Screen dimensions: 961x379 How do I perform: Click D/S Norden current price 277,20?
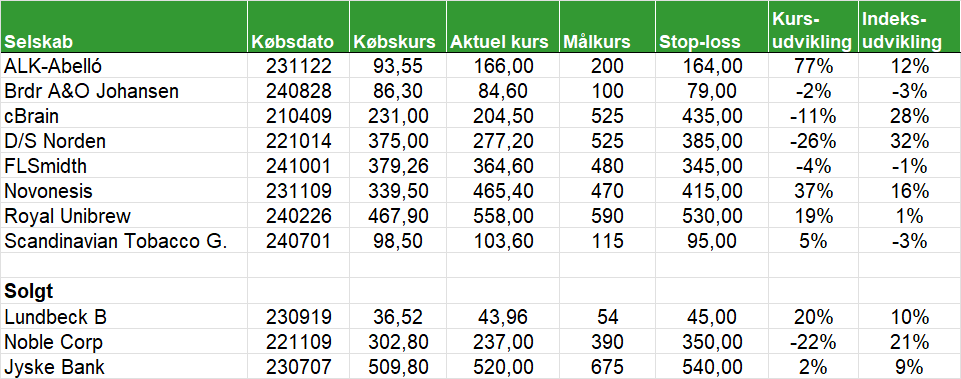503,141
